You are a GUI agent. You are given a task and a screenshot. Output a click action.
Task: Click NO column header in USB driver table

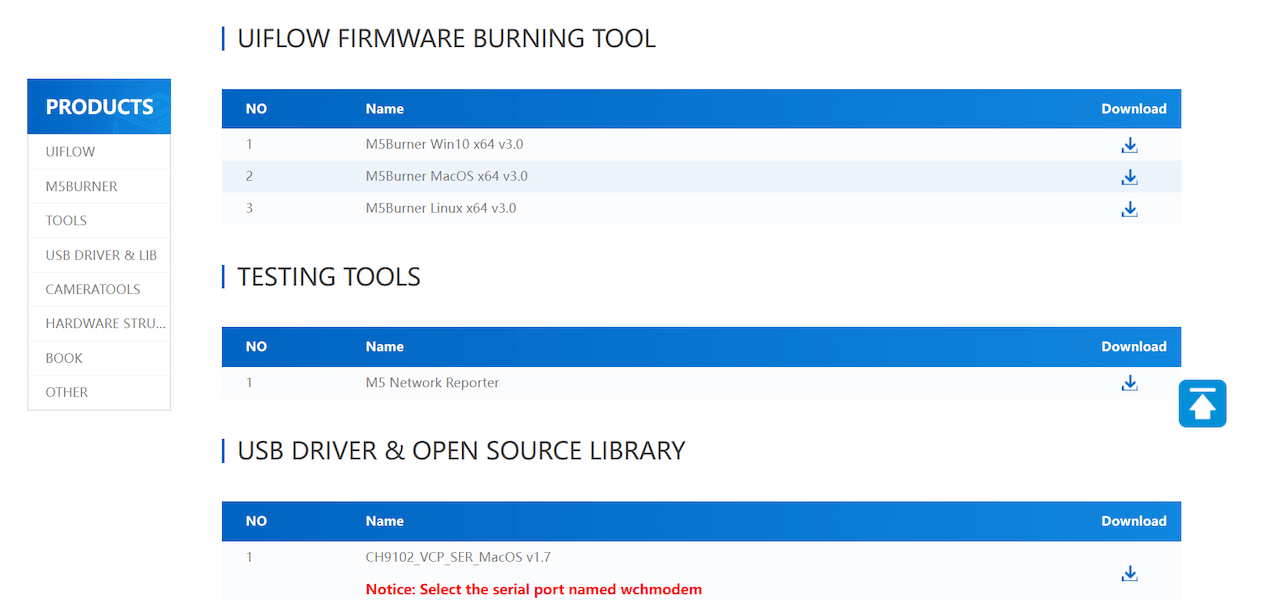[x=256, y=520]
